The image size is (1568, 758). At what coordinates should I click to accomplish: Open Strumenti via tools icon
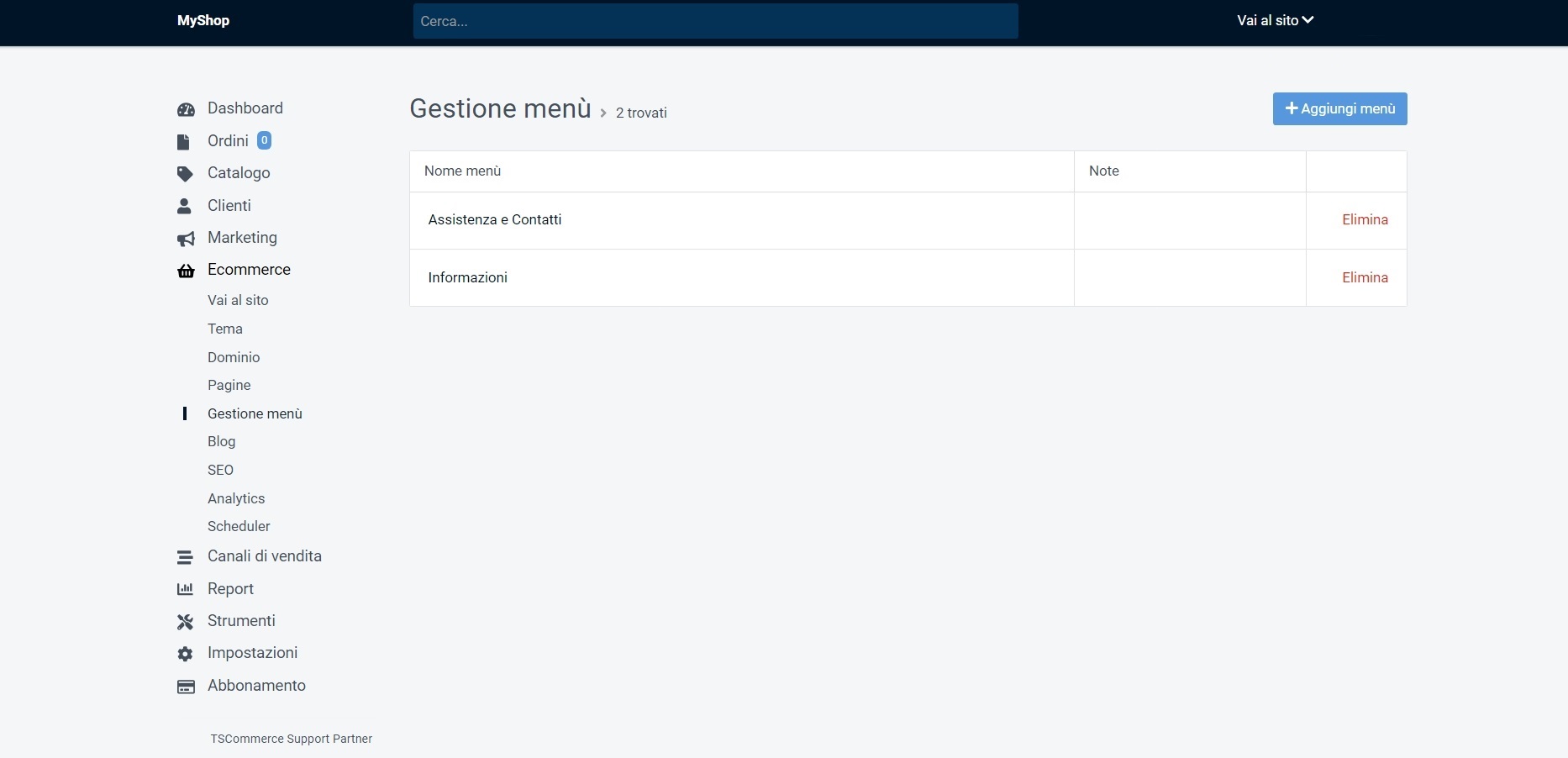click(185, 622)
